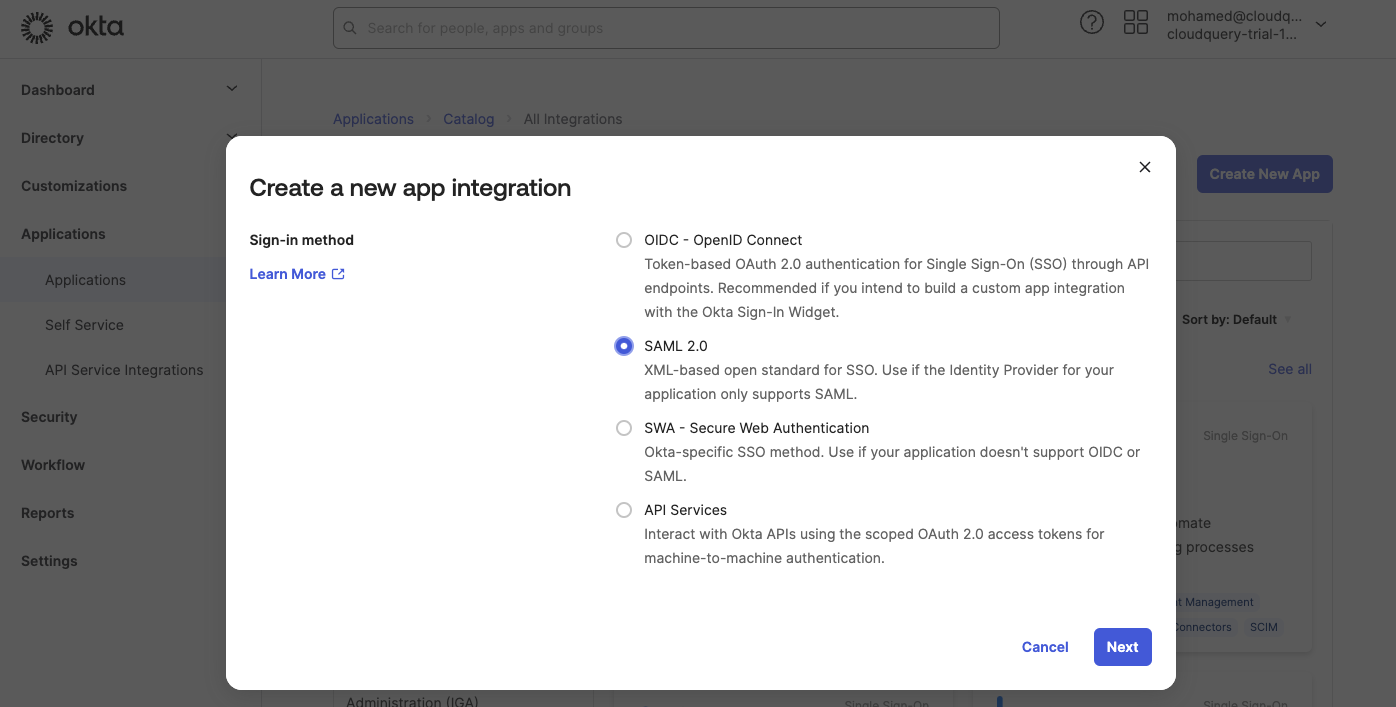The width and height of the screenshot is (1396, 707).
Task: Go to API Service Integrations menu item
Action: [x=124, y=370]
